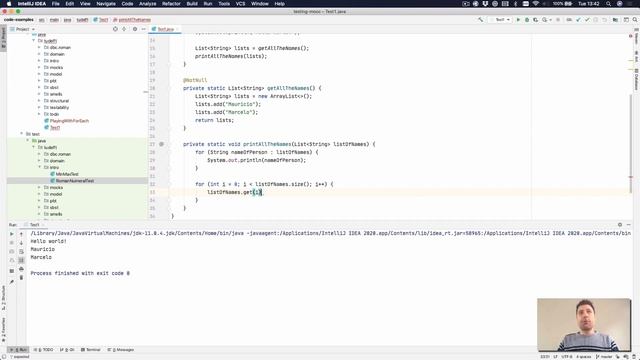Expand the structural folder
This screenshot has width=640, height=360.
coord(39,101)
